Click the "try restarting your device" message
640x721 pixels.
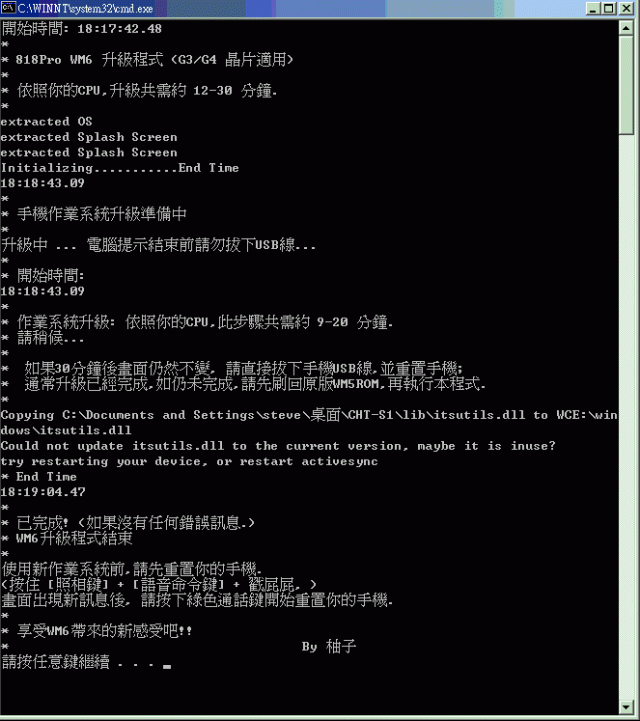(189, 461)
